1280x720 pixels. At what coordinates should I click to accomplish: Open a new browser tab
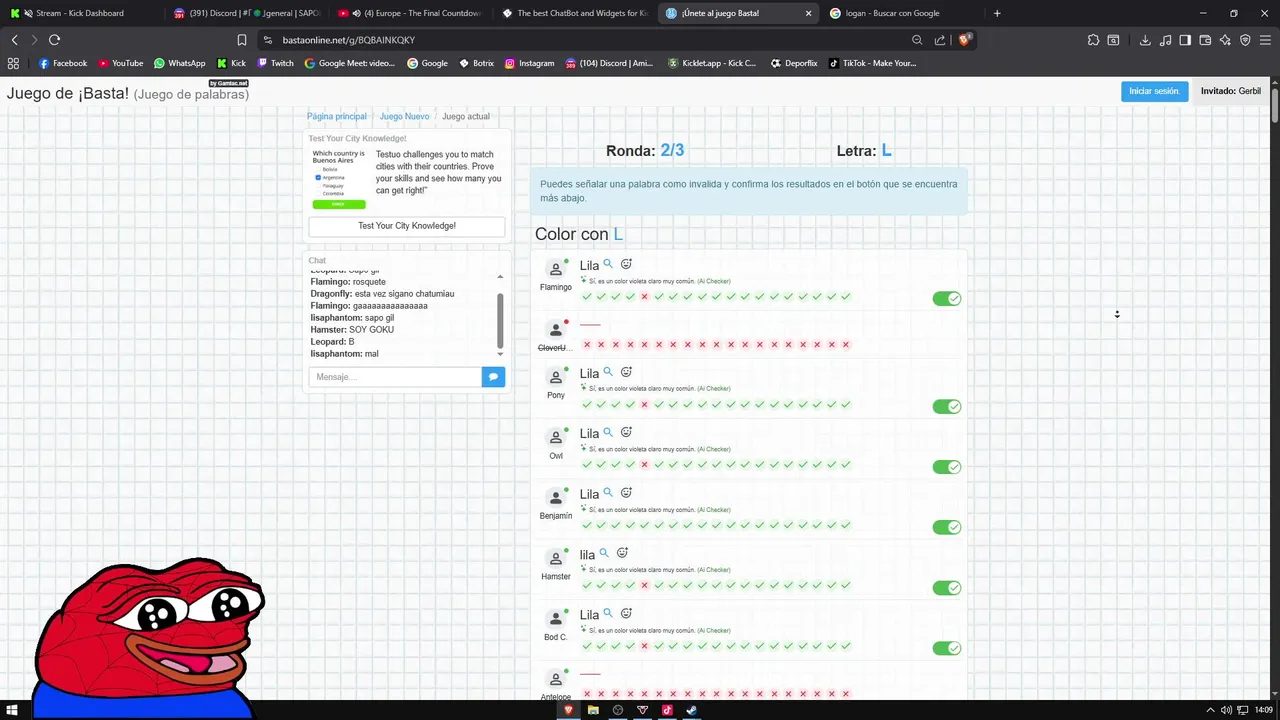(x=997, y=13)
